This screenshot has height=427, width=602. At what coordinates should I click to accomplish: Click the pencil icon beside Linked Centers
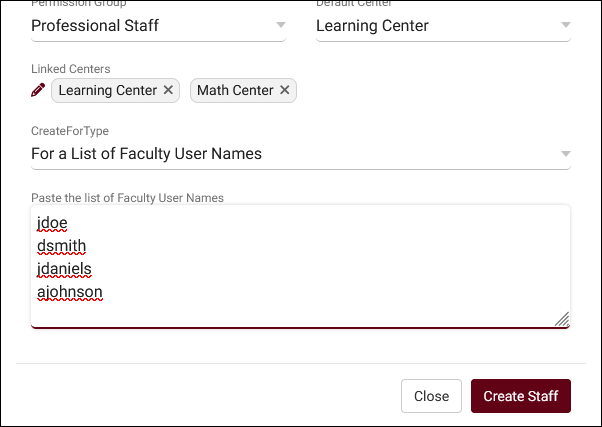38,90
